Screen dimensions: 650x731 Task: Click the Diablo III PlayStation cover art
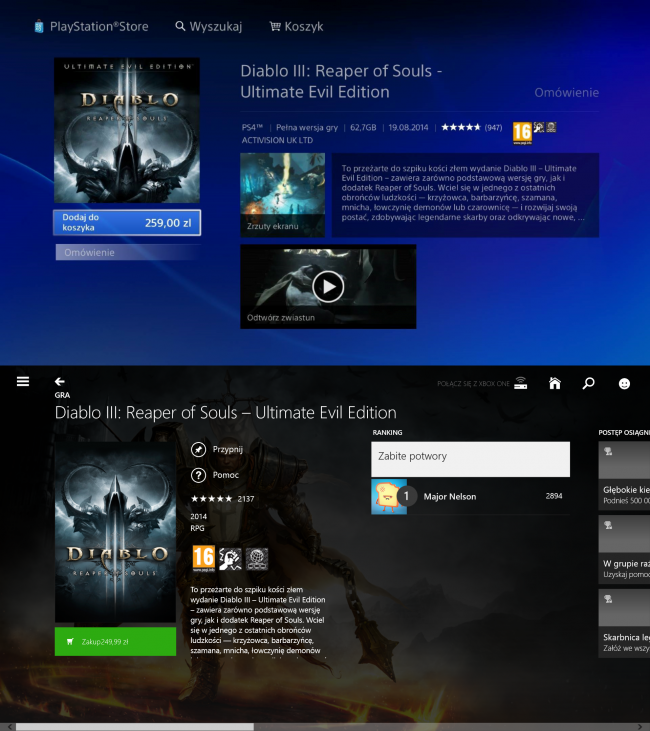point(127,130)
